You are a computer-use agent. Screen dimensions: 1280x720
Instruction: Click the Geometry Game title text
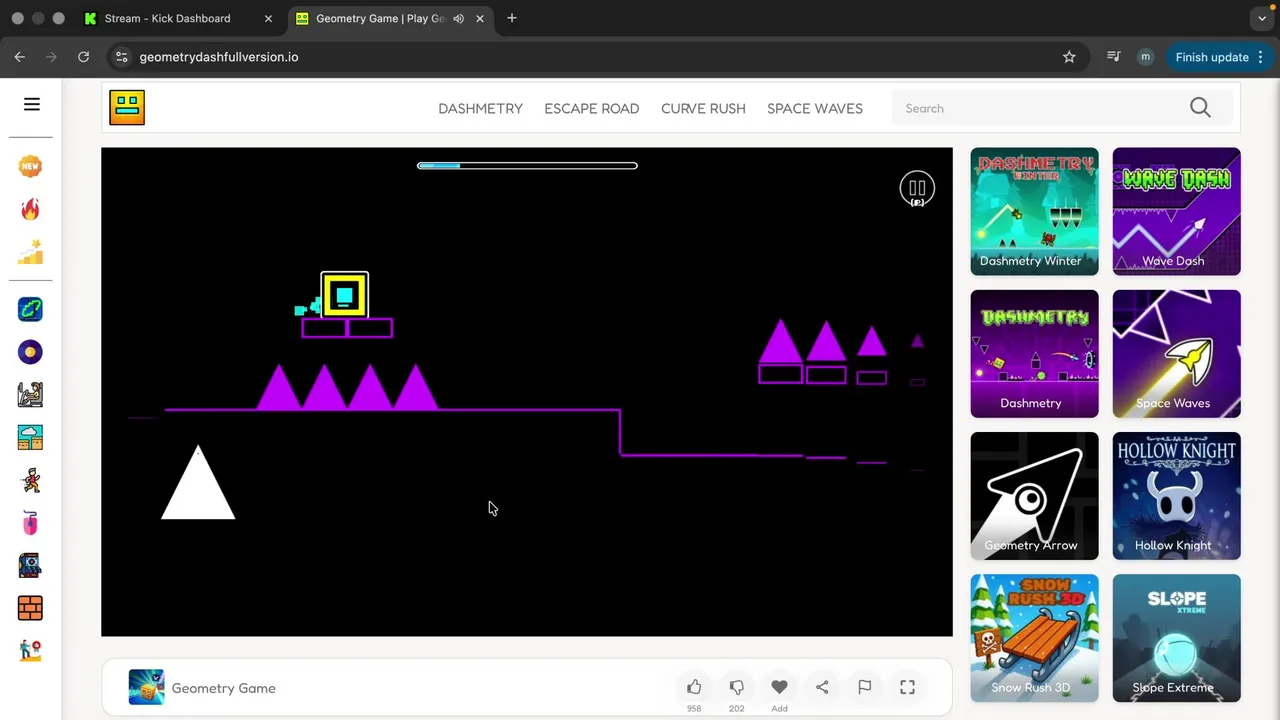(223, 688)
